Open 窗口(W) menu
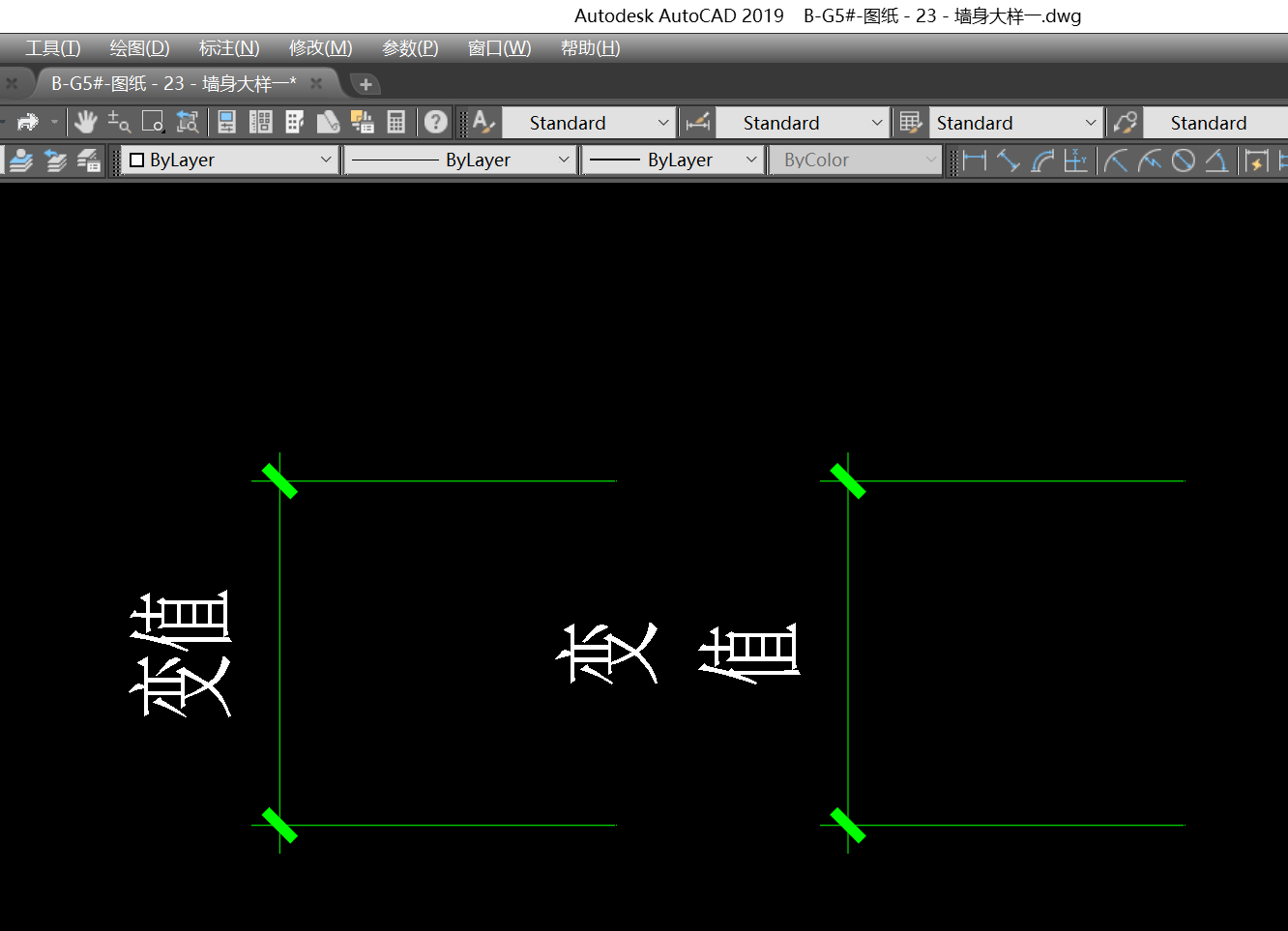Viewport: 1288px width, 931px height. coord(499,48)
